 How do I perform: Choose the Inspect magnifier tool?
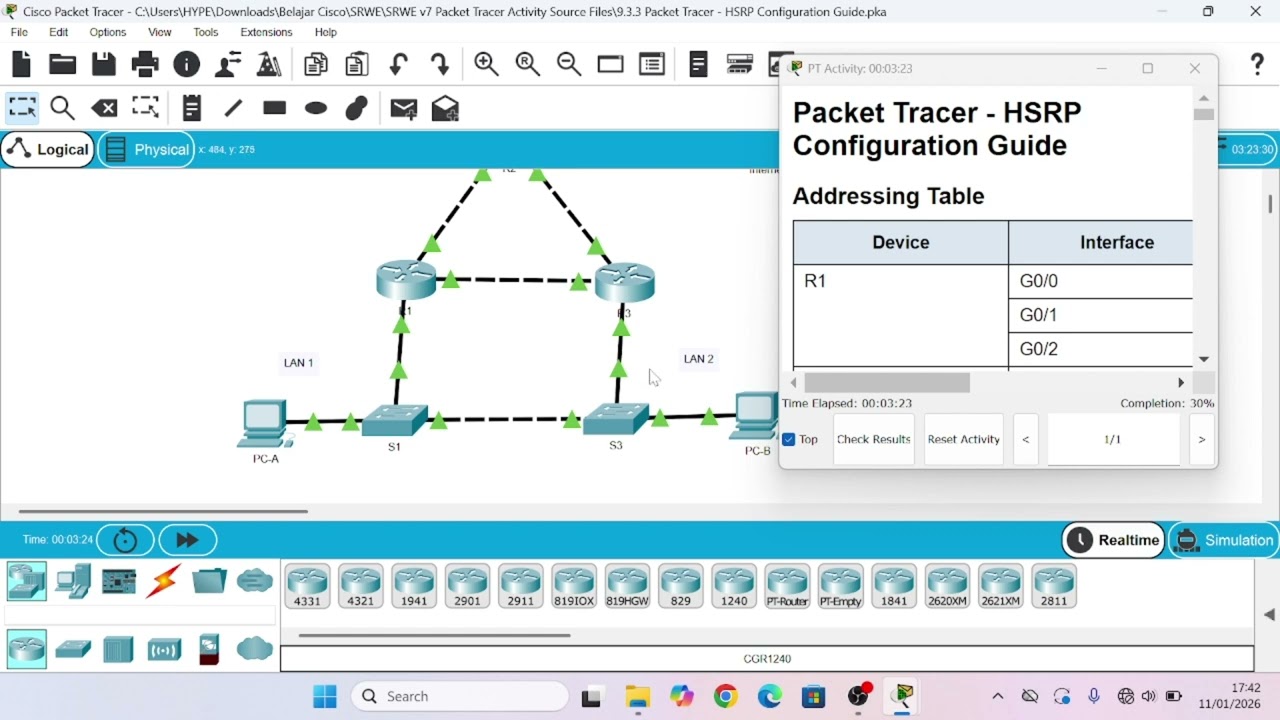point(63,108)
